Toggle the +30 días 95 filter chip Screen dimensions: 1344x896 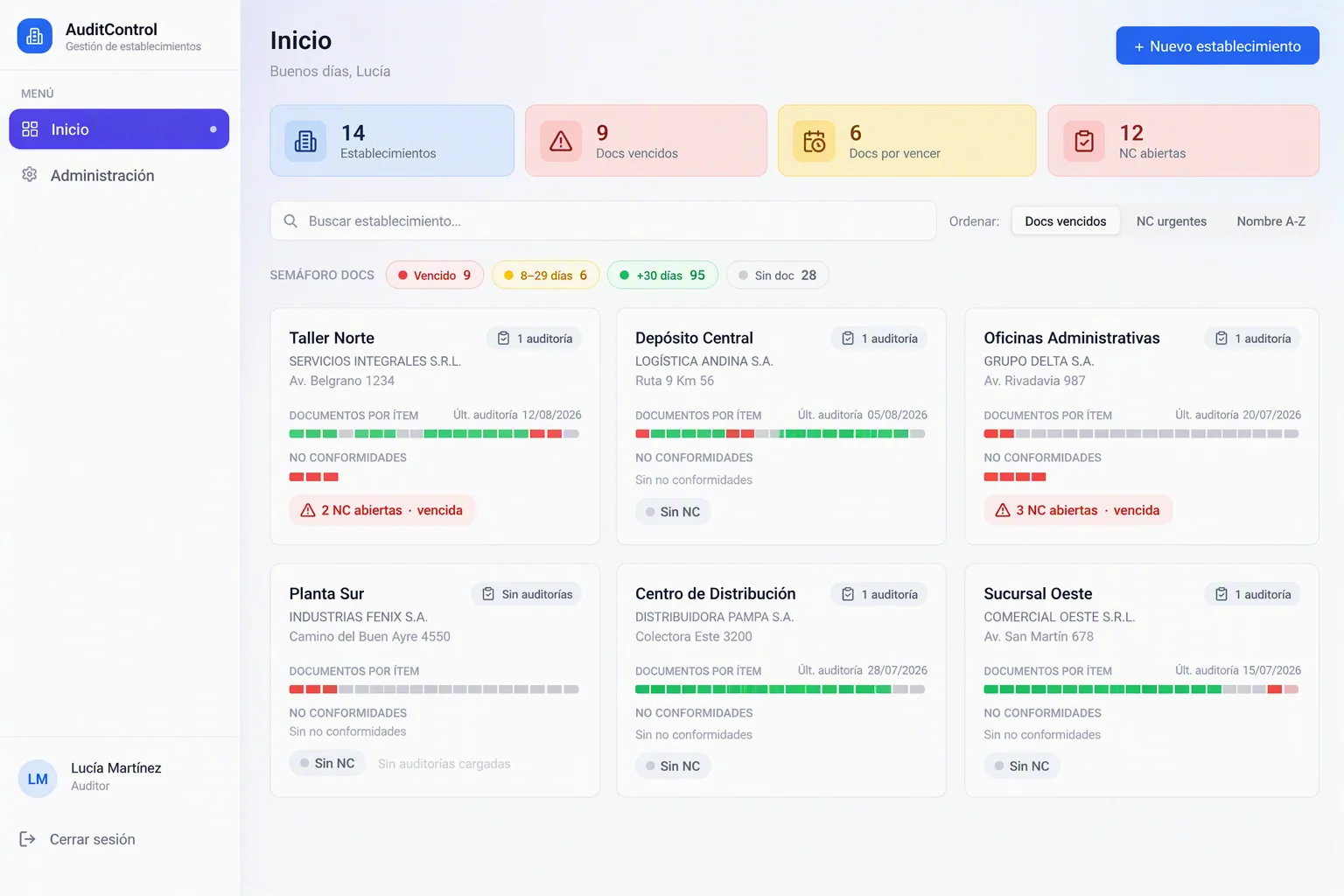pyautogui.click(x=662, y=276)
